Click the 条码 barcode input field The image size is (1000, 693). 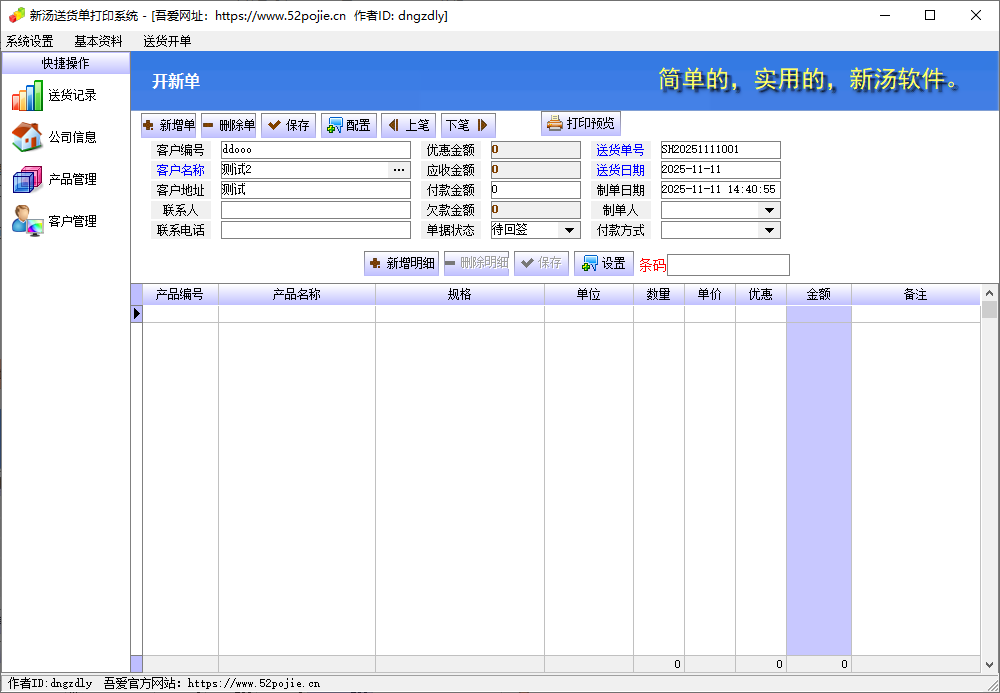728,265
